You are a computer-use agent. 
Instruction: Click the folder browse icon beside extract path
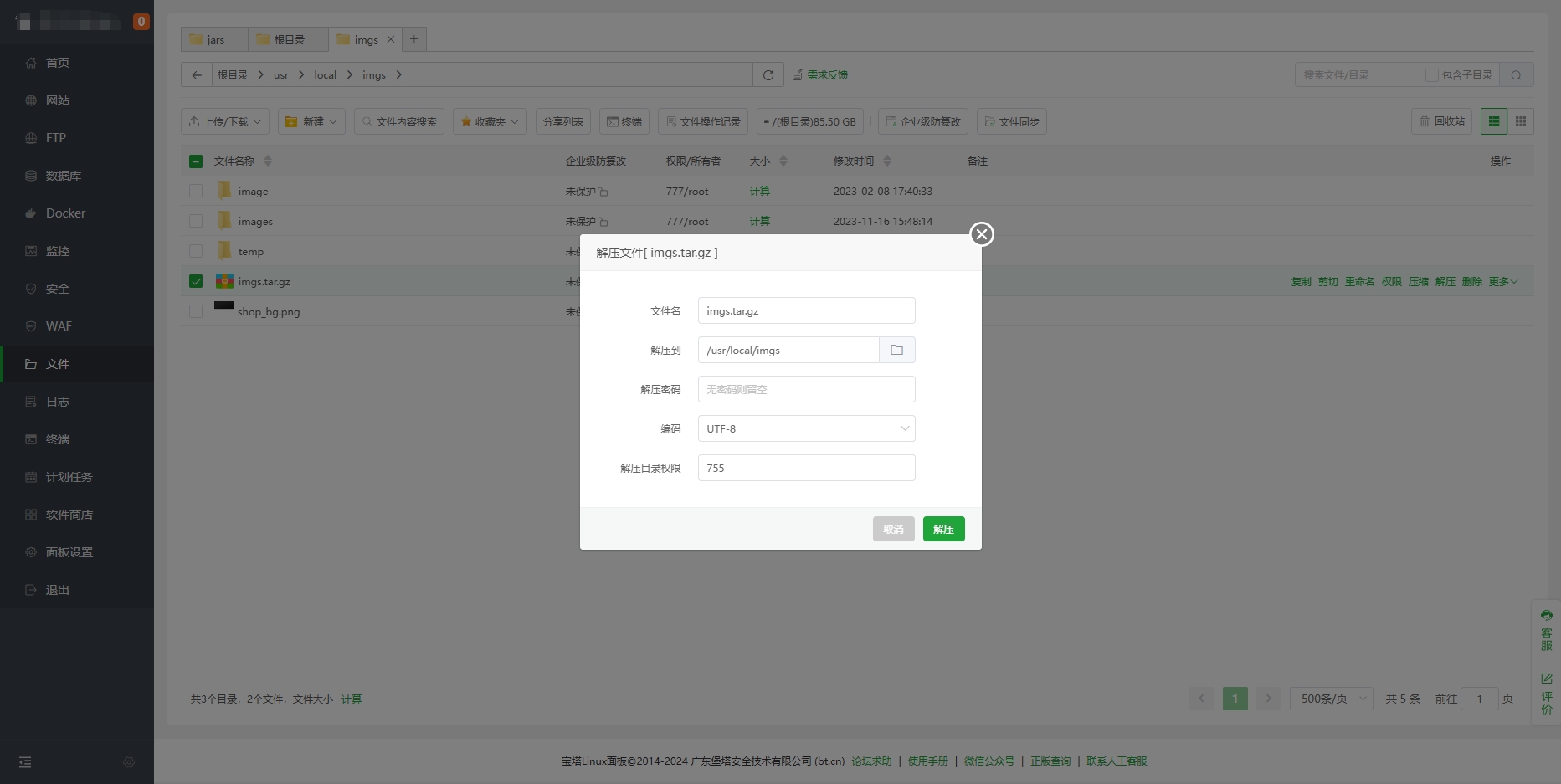tap(896, 350)
